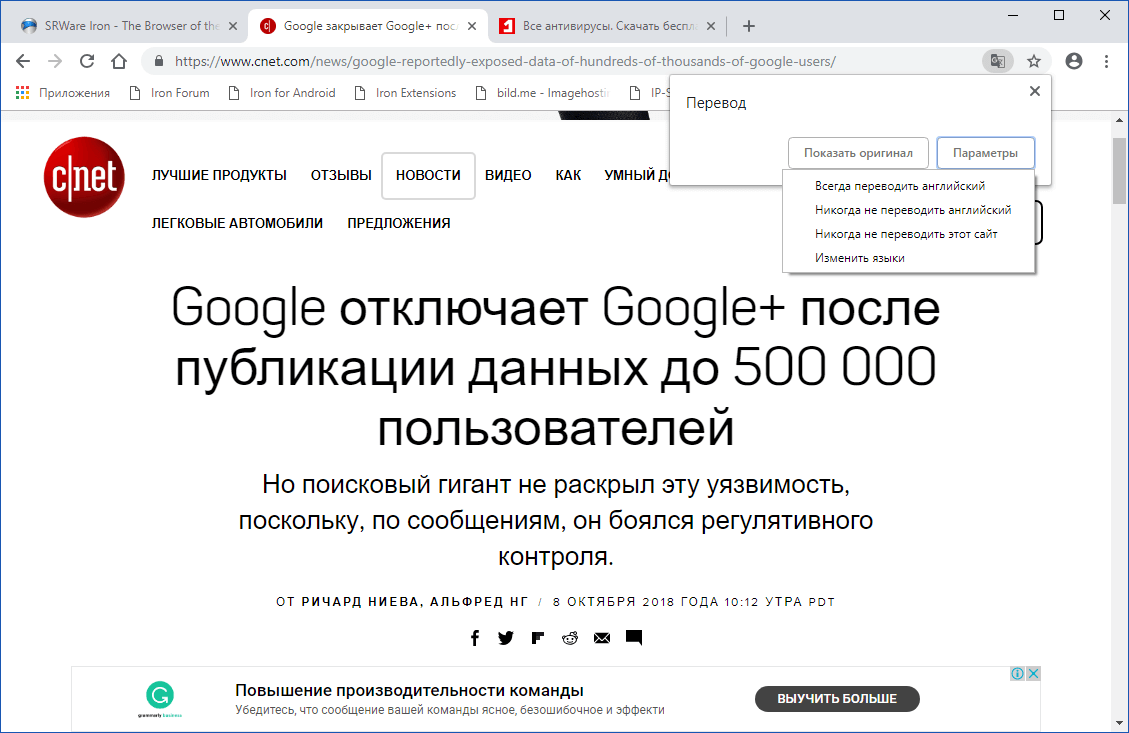The image size is (1129, 733).
Task: Share article on Reddit
Action: click(x=570, y=638)
